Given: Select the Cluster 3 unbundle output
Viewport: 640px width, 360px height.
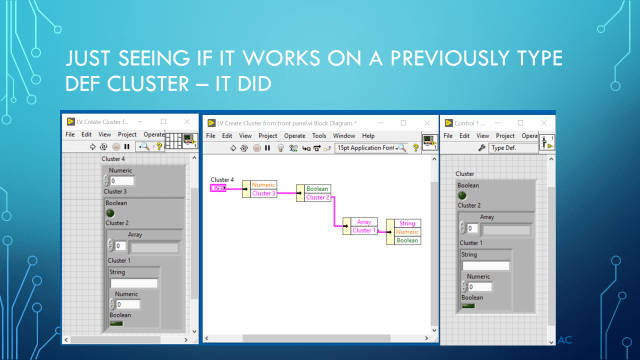Looking at the screenshot, I should coord(263,193).
